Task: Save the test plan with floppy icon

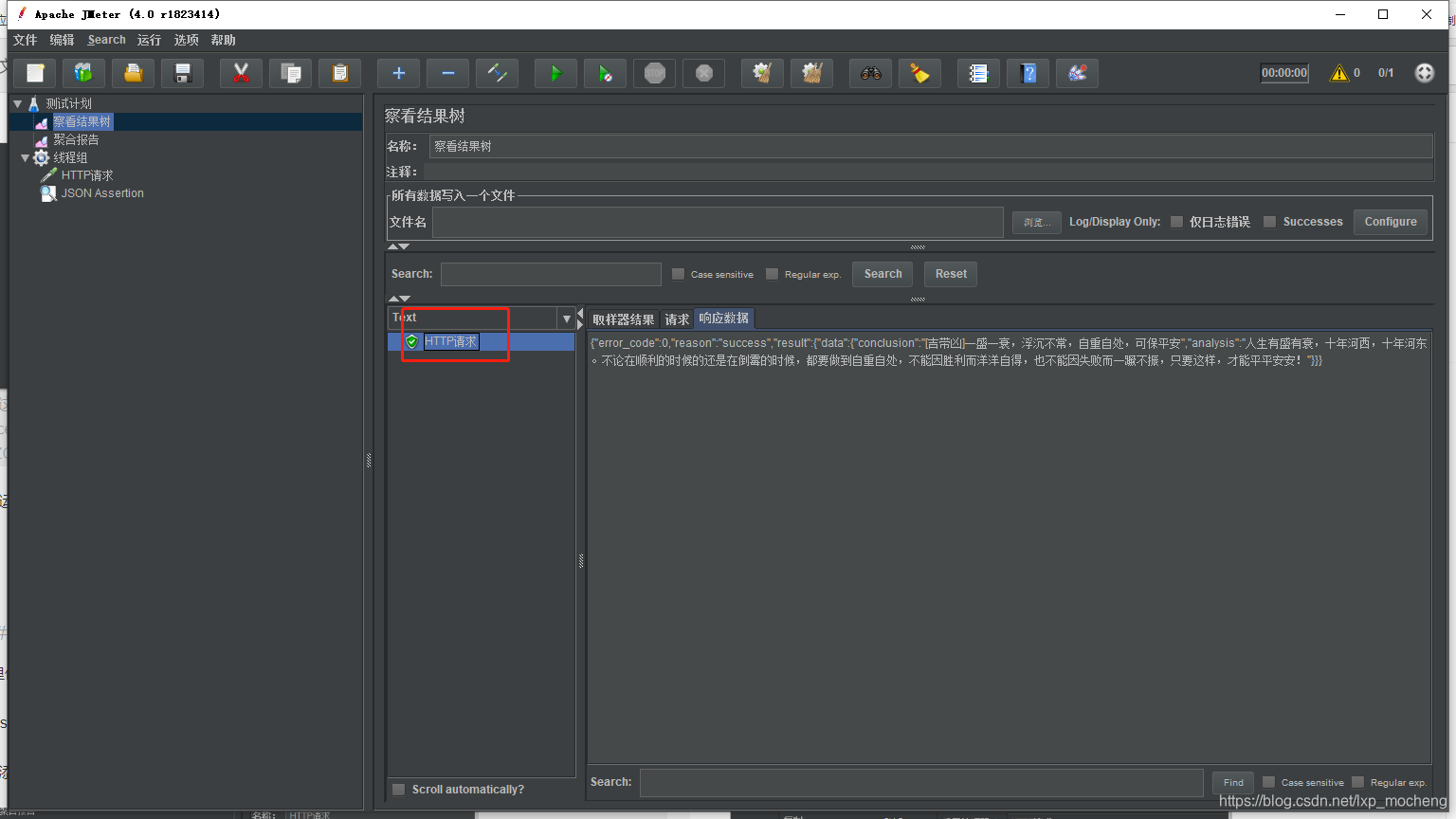Action: click(183, 73)
